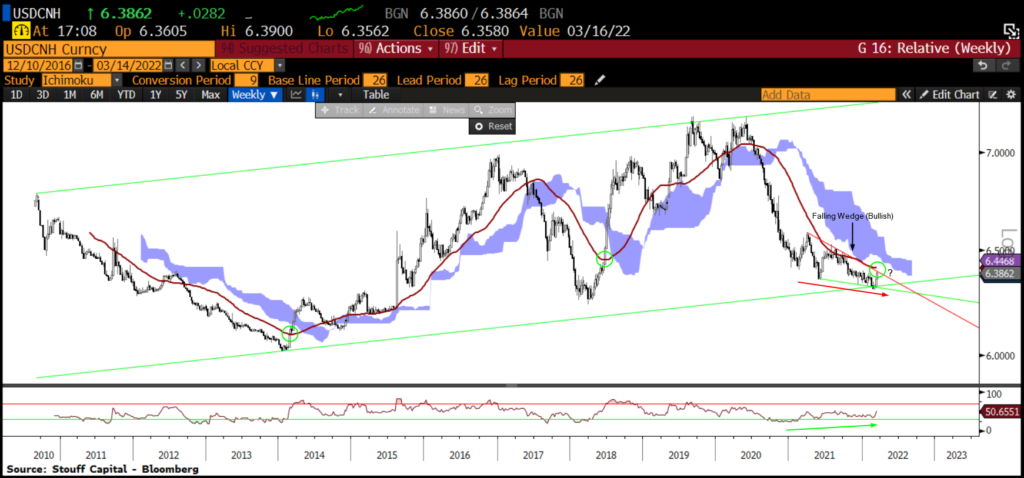The width and height of the screenshot is (1024, 478).
Task: Click the 6.3862 last price label
Action: point(1000,274)
